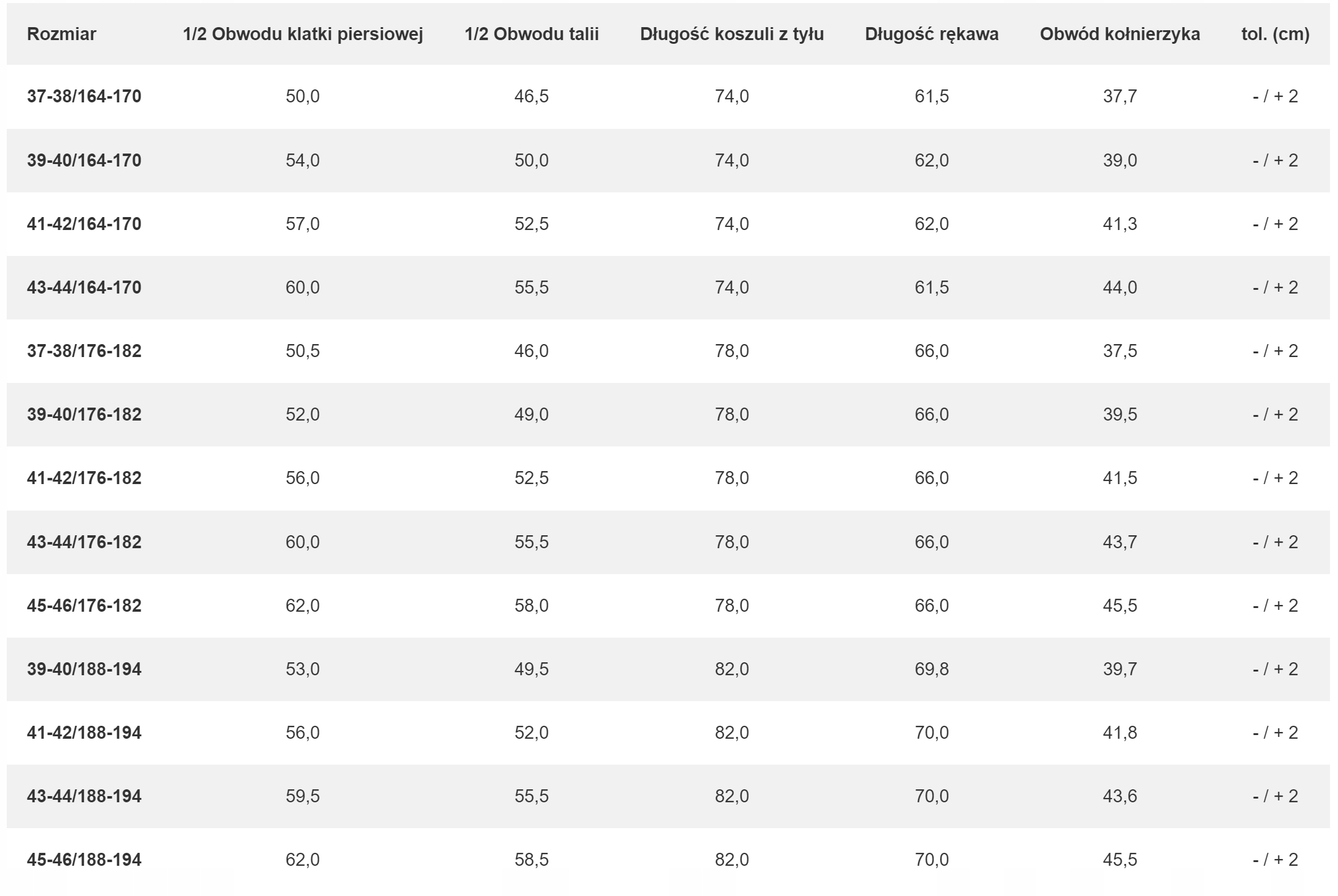Select waist value 58,5 in last row
1338x896 pixels.
pyautogui.click(x=532, y=860)
